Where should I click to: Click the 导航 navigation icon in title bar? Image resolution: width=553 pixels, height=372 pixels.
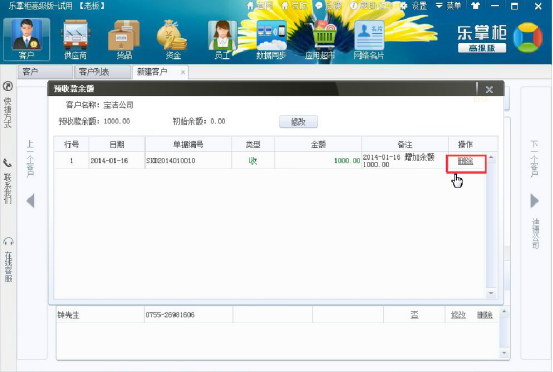(x=285, y=6)
